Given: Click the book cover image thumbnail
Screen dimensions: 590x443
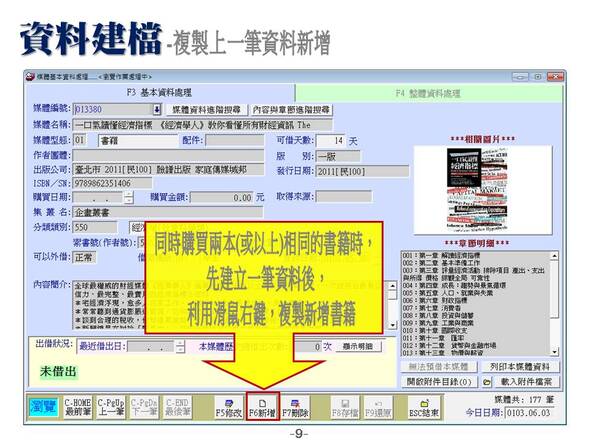Looking at the screenshot, I should pos(477,190).
